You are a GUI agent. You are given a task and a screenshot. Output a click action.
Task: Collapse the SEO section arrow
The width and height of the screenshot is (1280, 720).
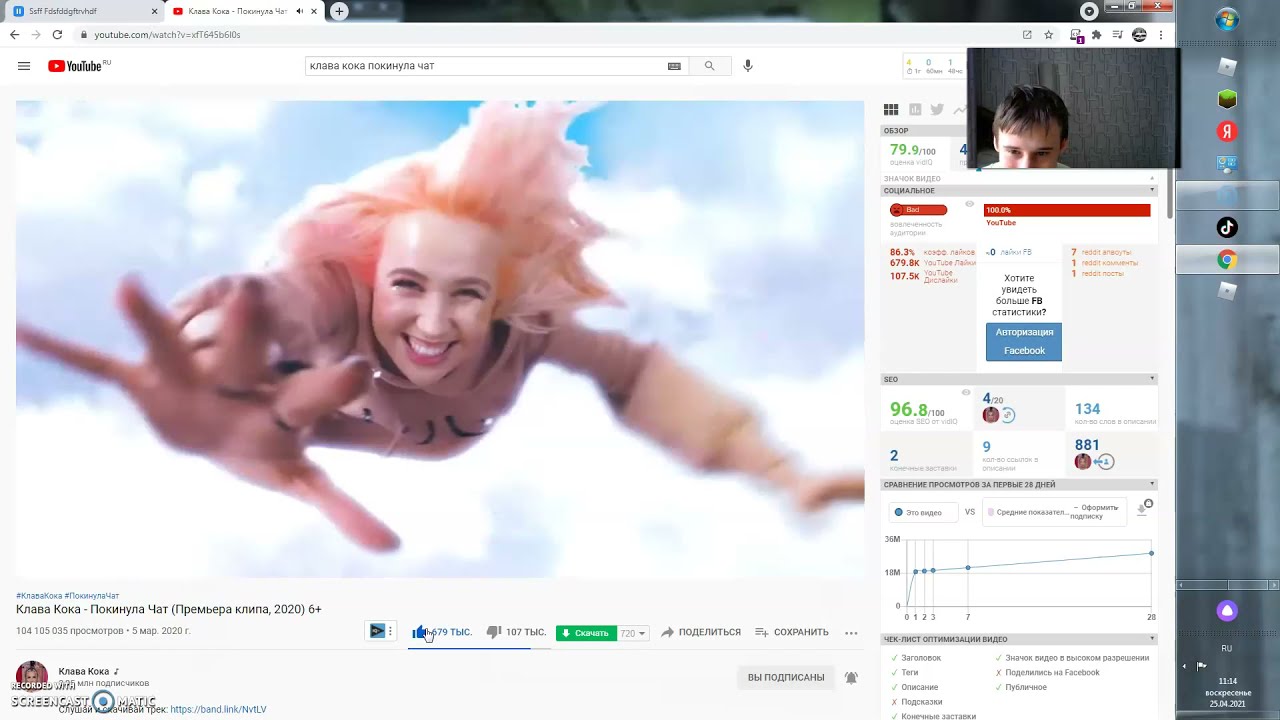pos(1152,379)
